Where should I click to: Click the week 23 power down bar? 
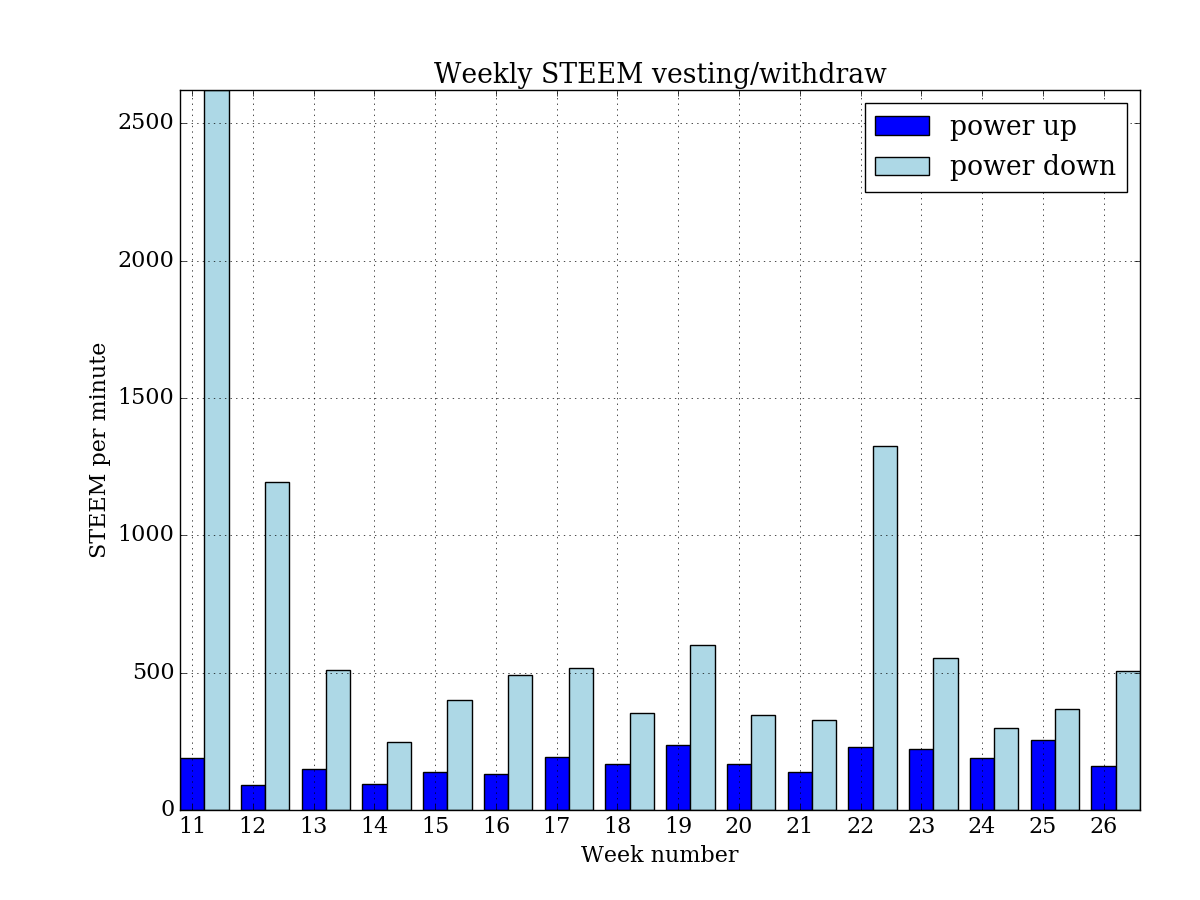click(946, 734)
